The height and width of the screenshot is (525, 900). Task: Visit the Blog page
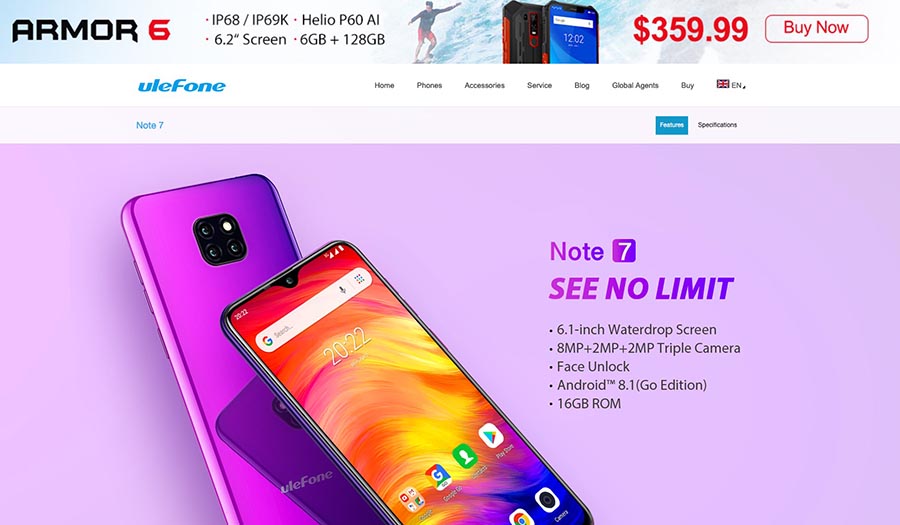(581, 85)
